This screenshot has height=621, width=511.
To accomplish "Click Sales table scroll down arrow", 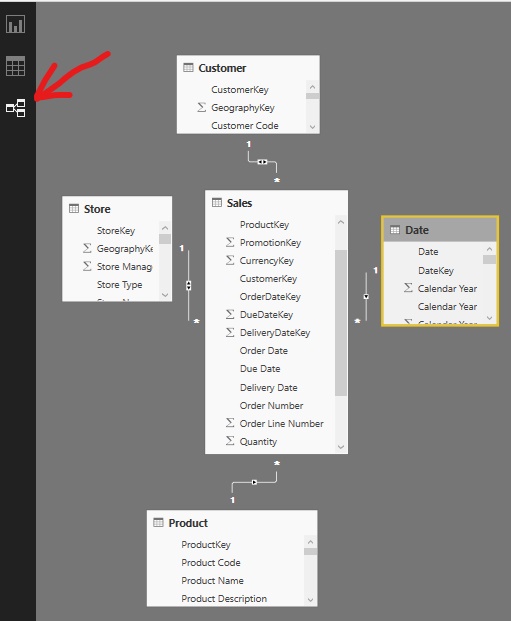I will click(341, 447).
